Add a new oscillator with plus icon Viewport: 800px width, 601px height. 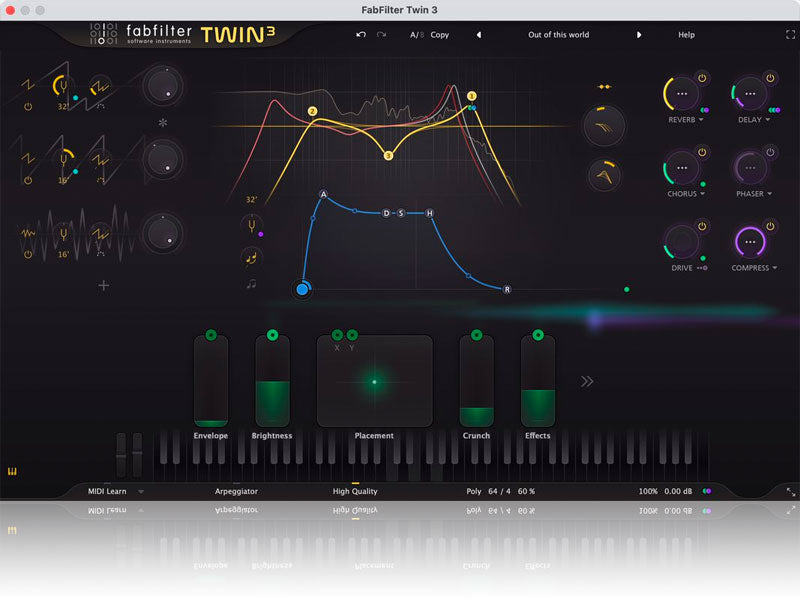(x=104, y=286)
